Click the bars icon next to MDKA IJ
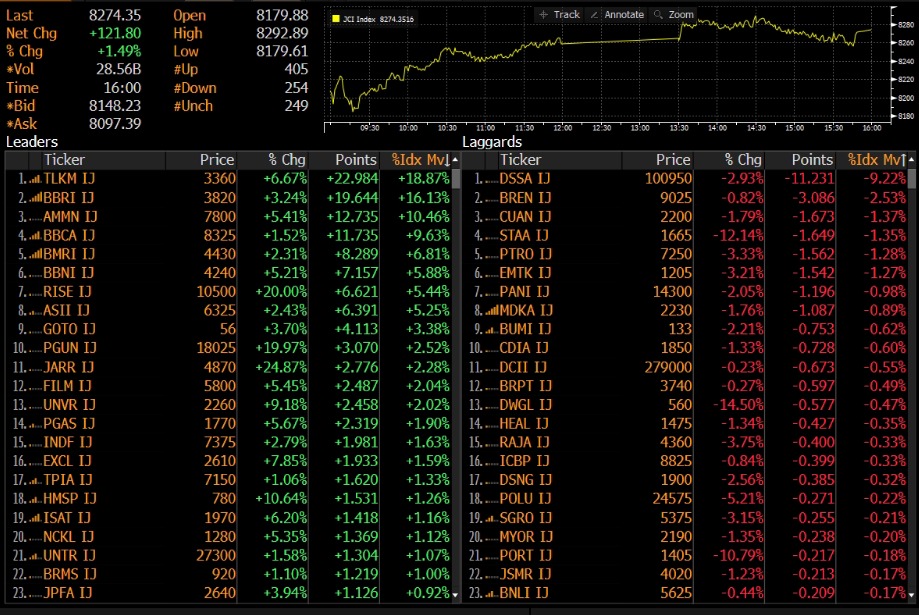 (490, 311)
